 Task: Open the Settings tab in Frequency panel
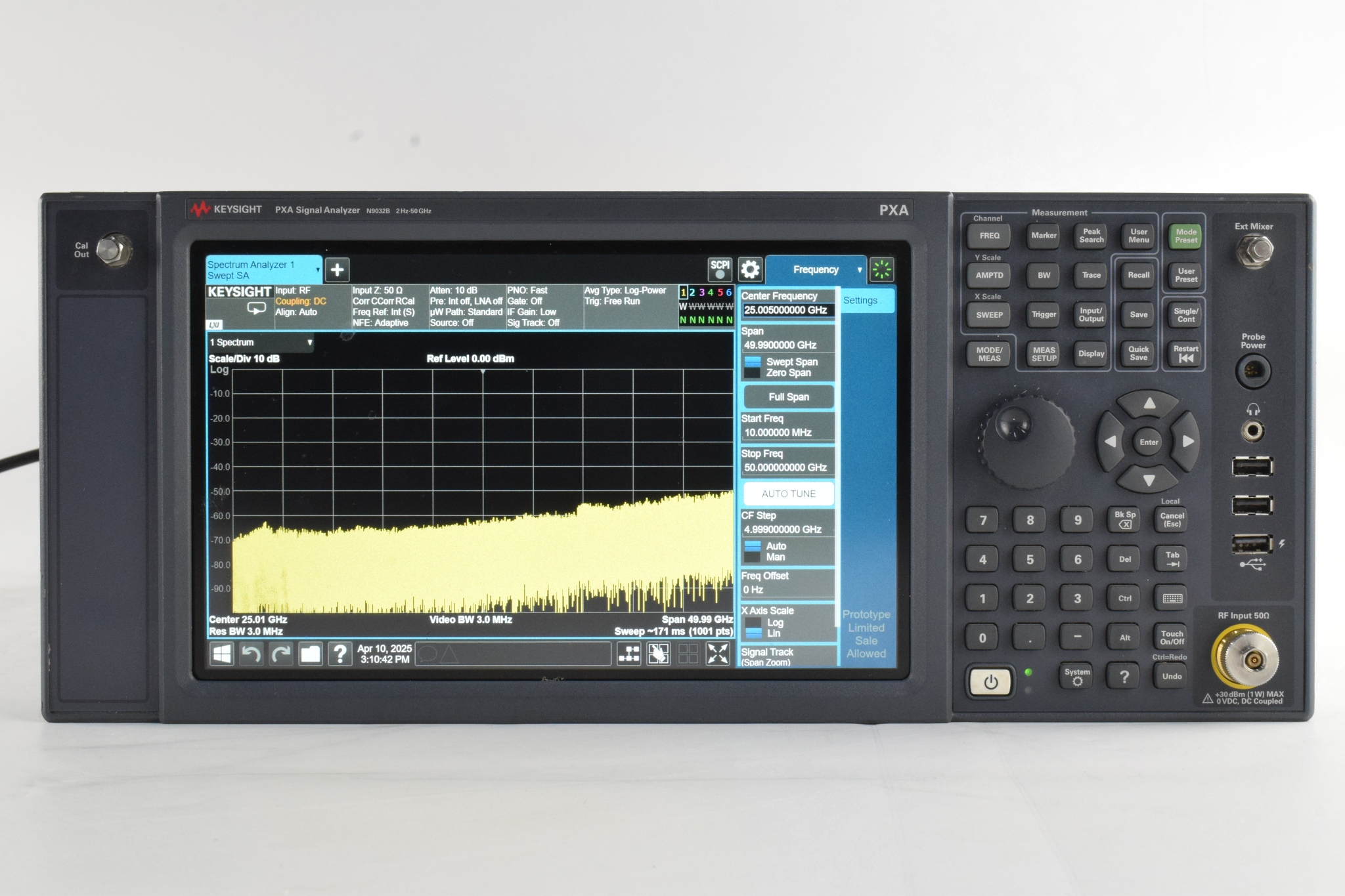pos(868,301)
